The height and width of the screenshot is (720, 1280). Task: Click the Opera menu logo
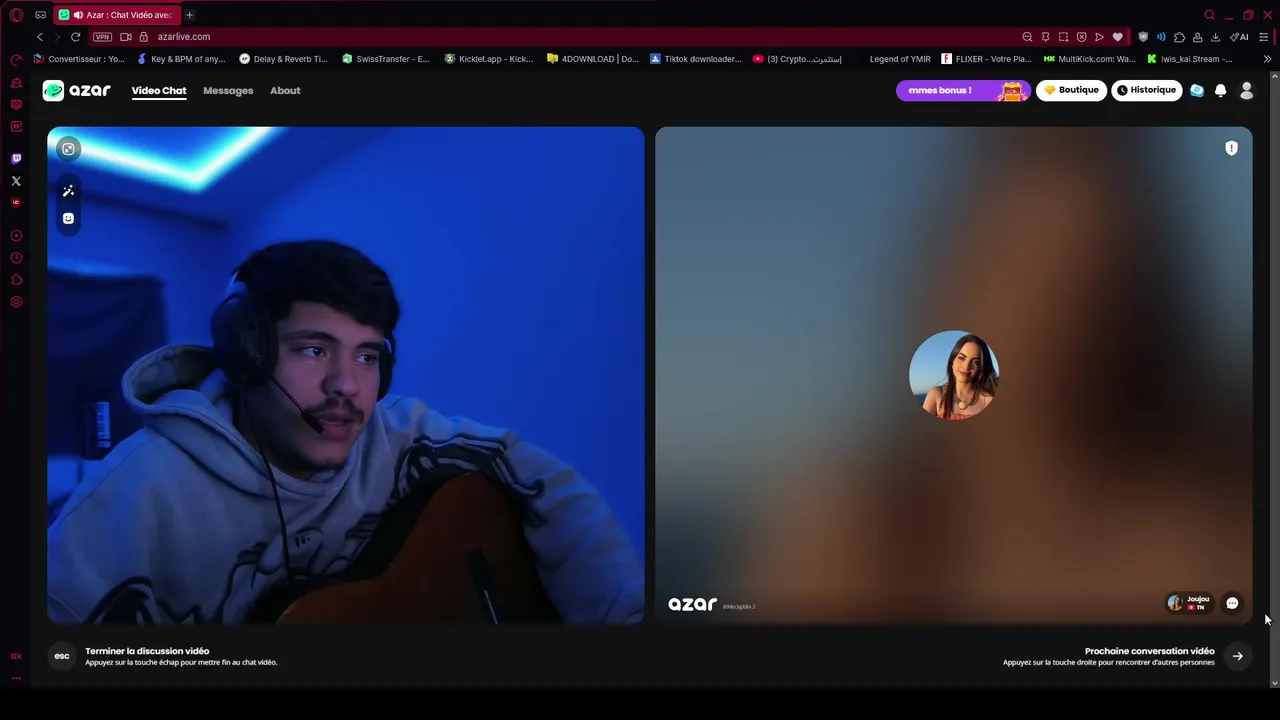coord(16,15)
